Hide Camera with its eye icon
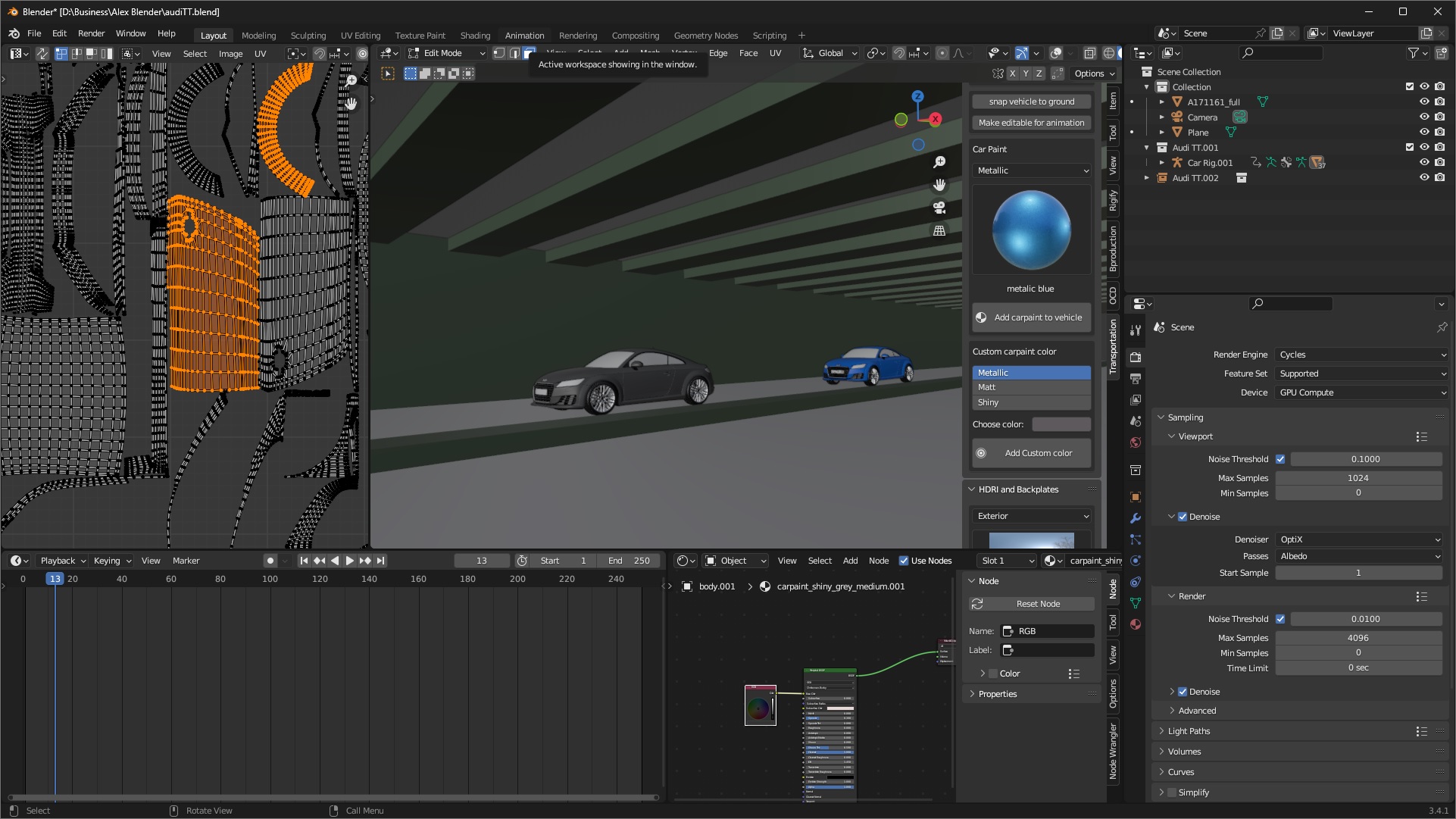Image resolution: width=1456 pixels, height=819 pixels. tap(1424, 117)
